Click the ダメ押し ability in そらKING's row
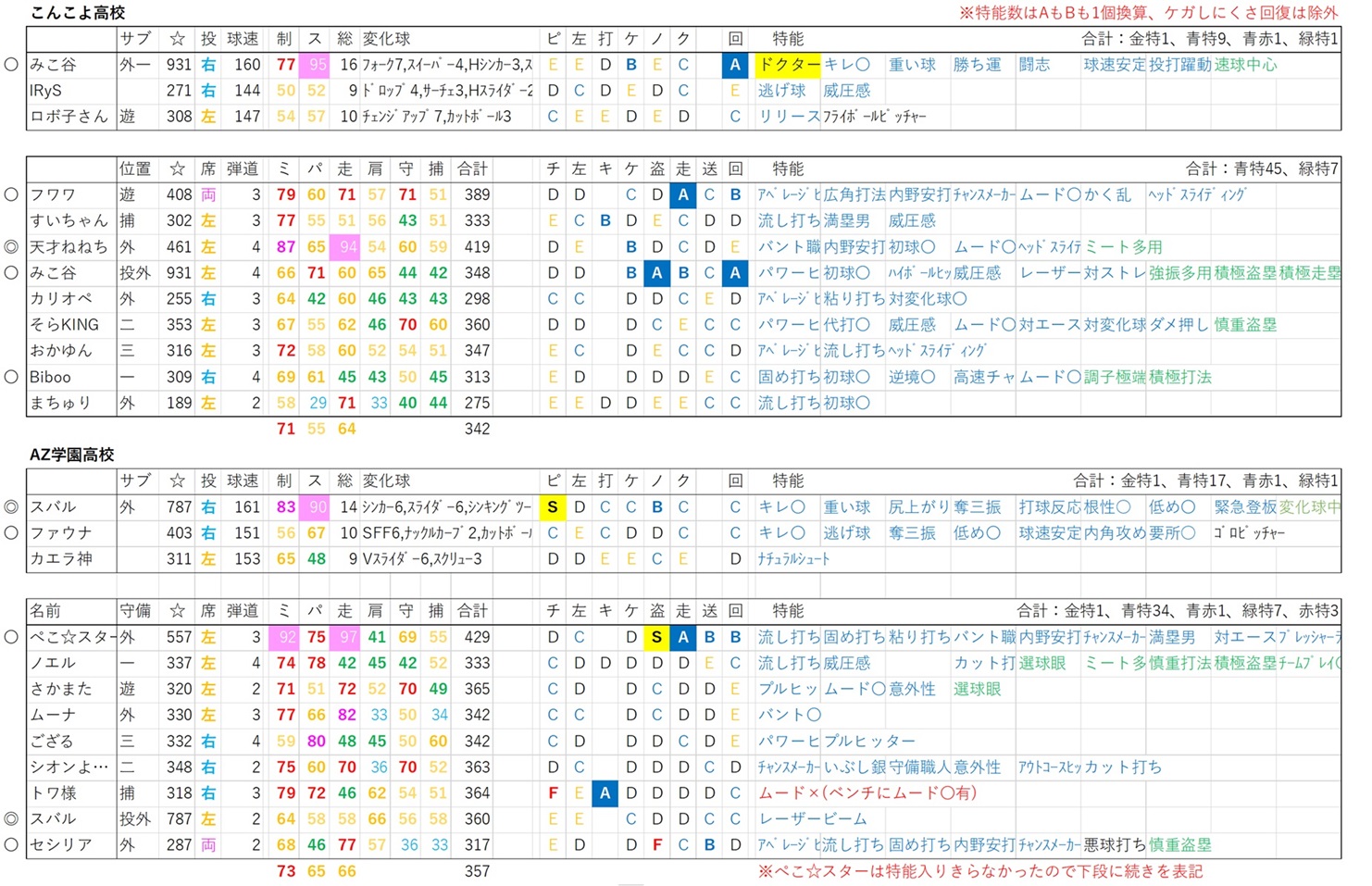 coord(1178,325)
